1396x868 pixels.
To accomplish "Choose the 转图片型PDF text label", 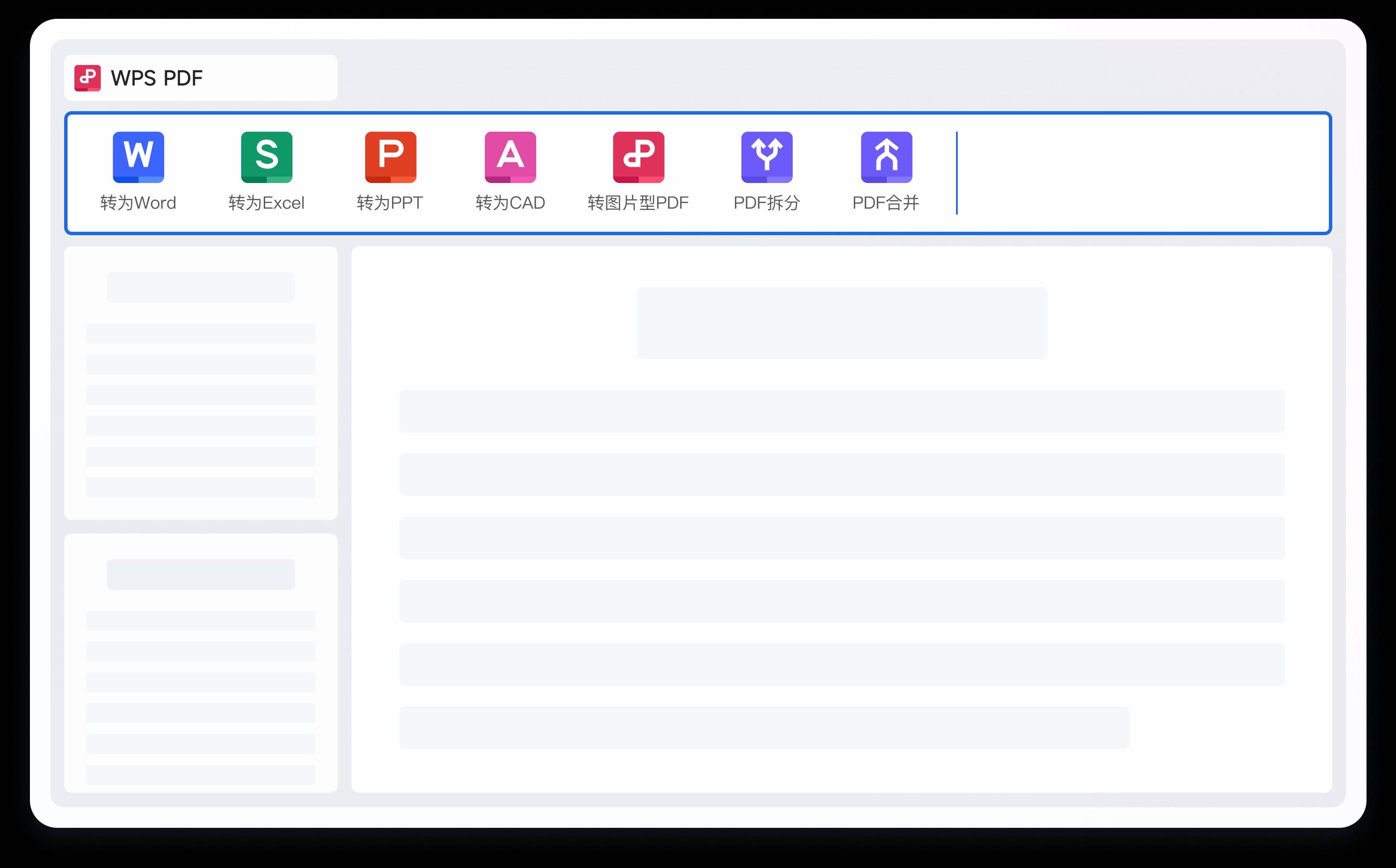I will 638,203.
